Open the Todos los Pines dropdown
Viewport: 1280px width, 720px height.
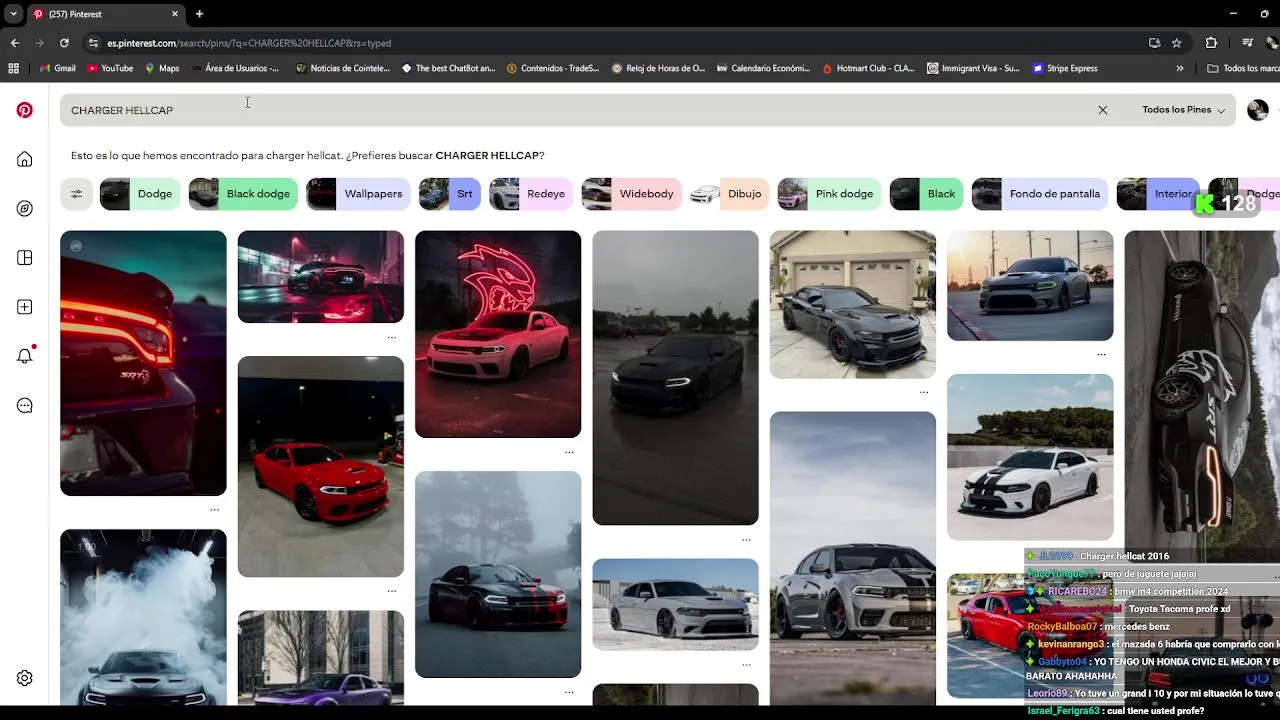tap(1183, 110)
